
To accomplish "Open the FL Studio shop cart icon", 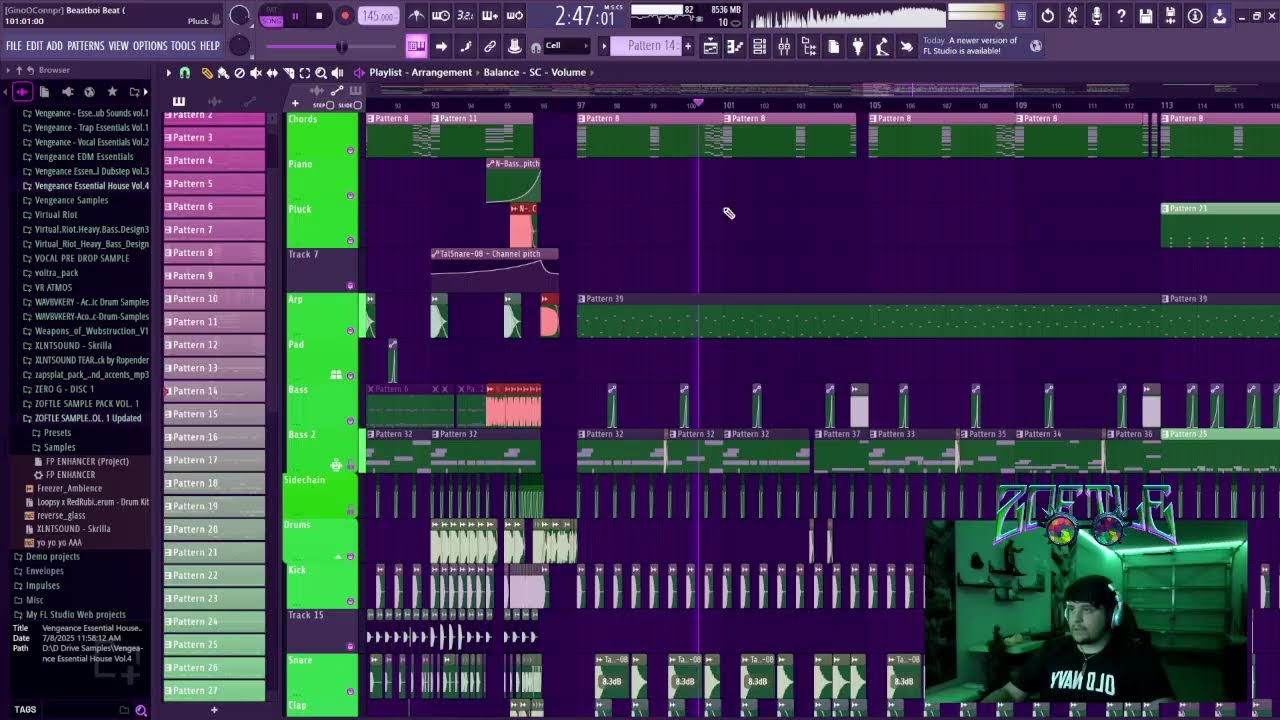I will (x=1021, y=16).
